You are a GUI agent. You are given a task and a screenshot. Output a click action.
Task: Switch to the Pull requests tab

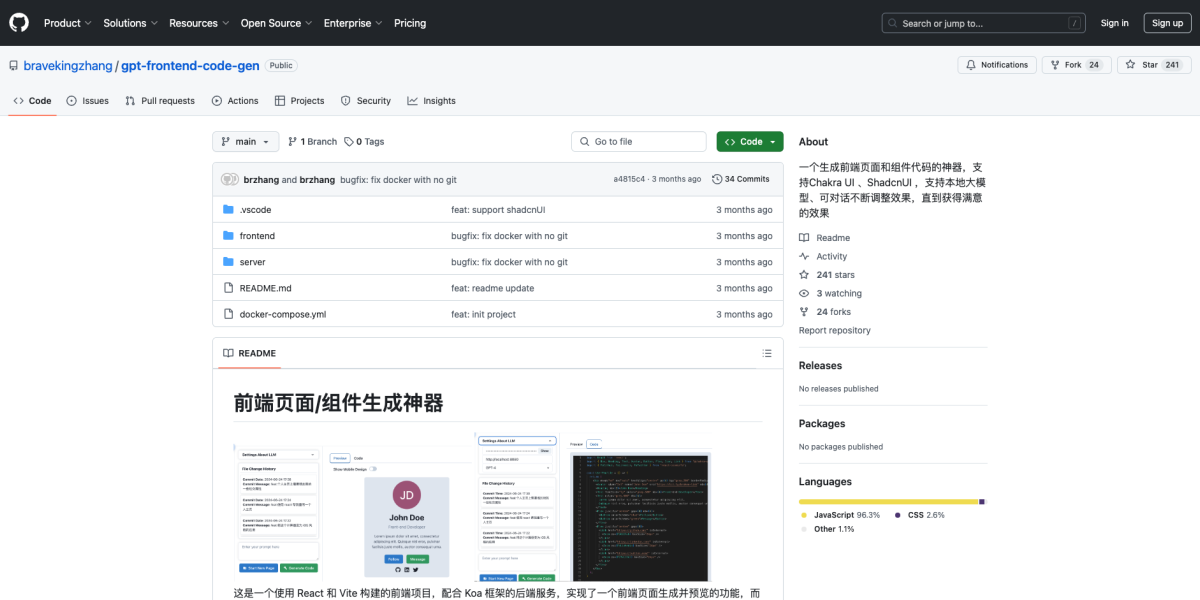(x=160, y=100)
